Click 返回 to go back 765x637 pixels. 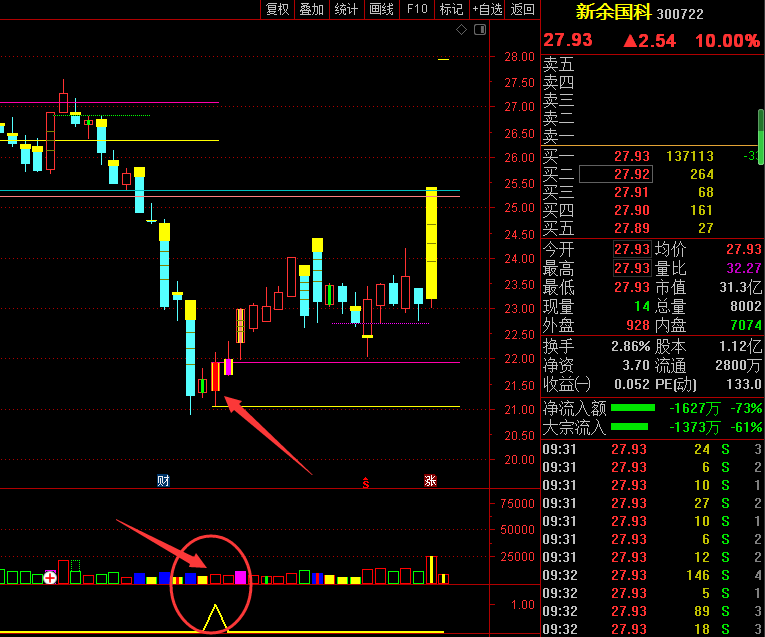(523, 9)
